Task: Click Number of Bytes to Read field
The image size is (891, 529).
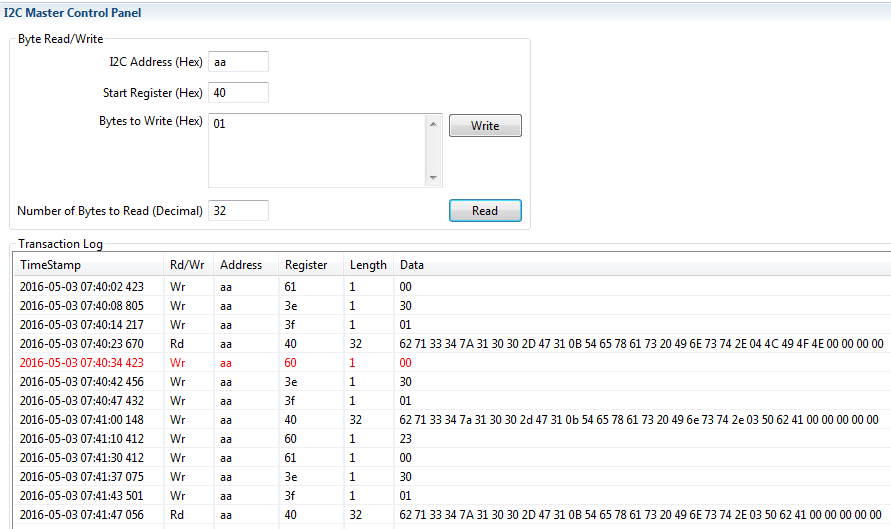Action: pyautogui.click(x=238, y=211)
